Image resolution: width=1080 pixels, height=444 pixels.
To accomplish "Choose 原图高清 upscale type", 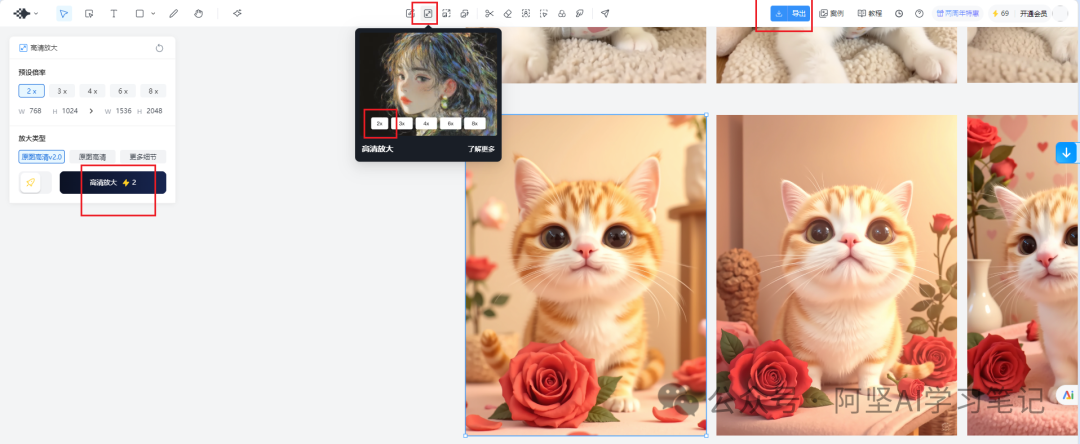I will point(92,157).
